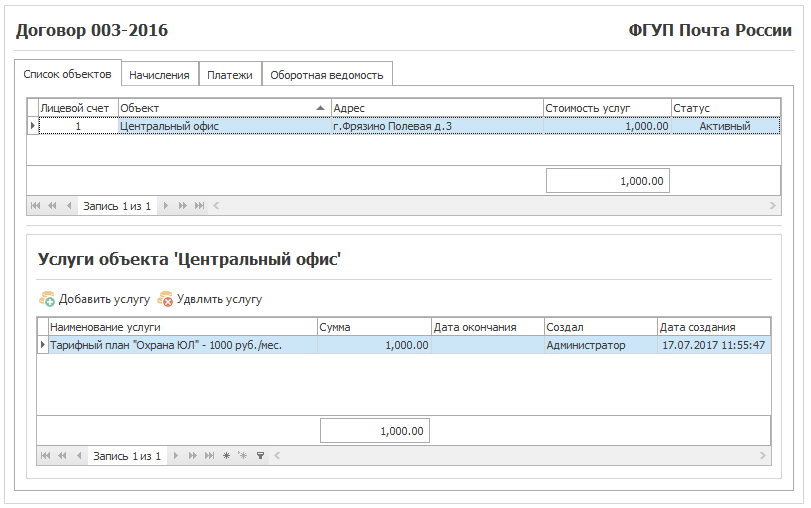The height and width of the screenshot is (508, 811).
Task: Click the Администратор cell
Action: pyautogui.click(x=601, y=345)
